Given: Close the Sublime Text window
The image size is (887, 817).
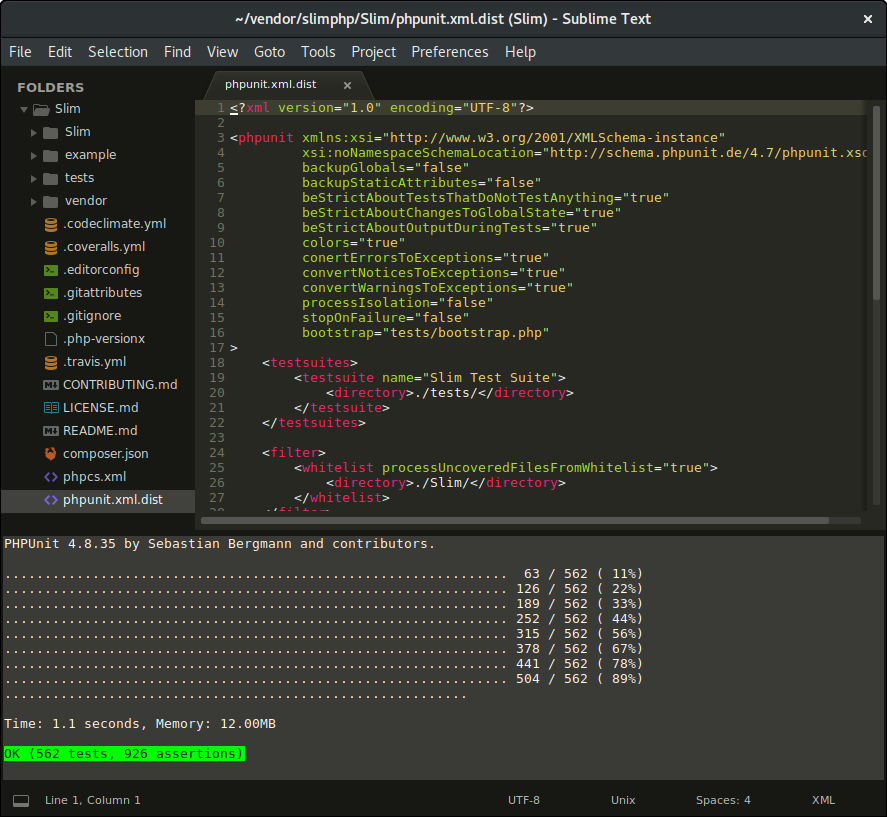Looking at the screenshot, I should (x=868, y=20).
